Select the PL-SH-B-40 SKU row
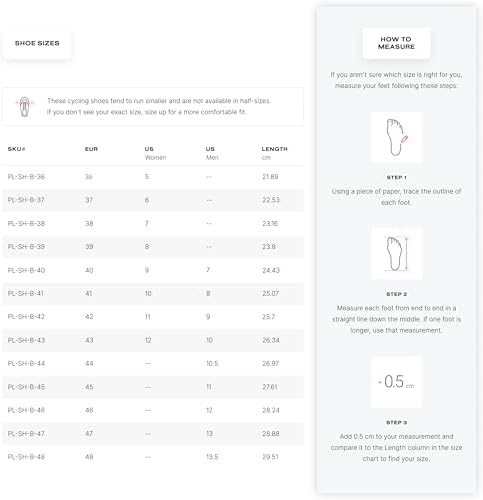The width and height of the screenshot is (483, 500). 153,270
